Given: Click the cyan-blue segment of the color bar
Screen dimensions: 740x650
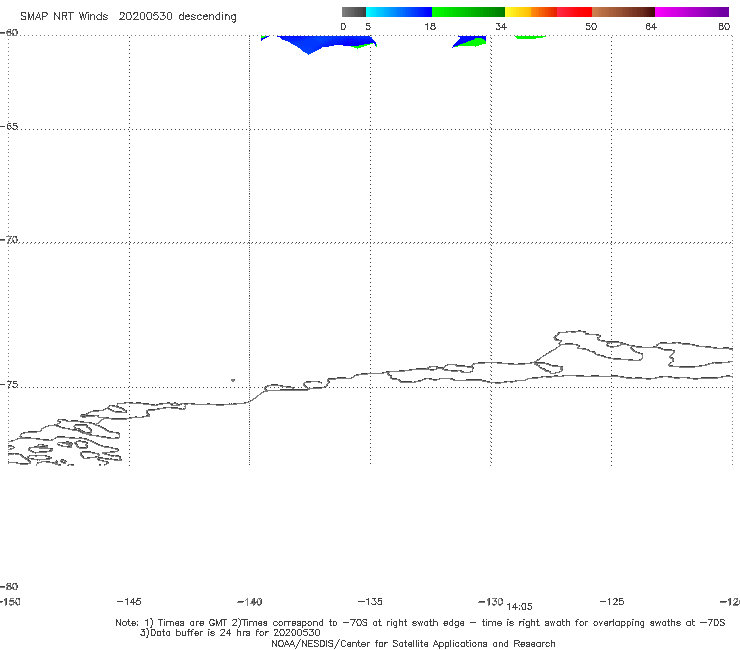Looking at the screenshot, I should tap(399, 12).
